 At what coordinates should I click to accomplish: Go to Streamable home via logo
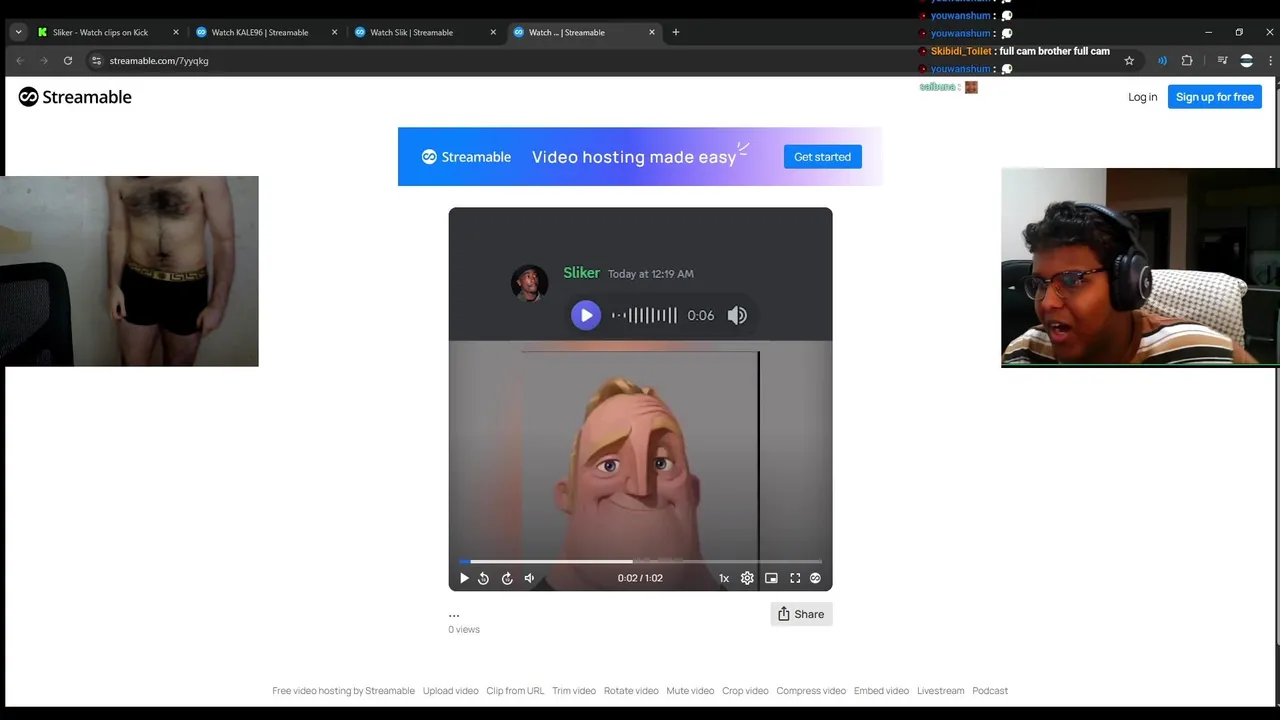click(75, 97)
